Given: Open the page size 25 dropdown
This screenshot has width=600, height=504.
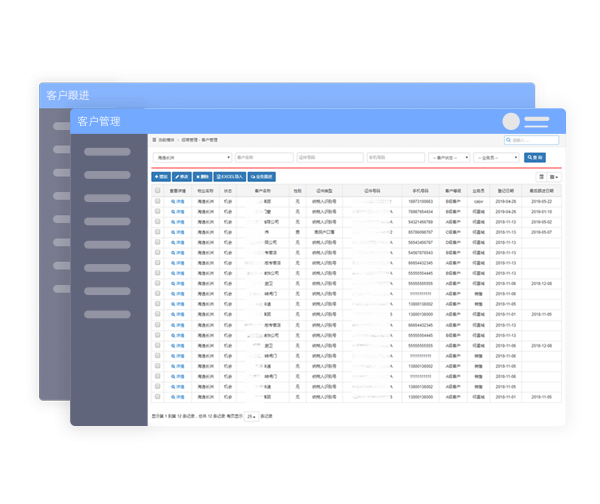Looking at the screenshot, I should click(251, 415).
